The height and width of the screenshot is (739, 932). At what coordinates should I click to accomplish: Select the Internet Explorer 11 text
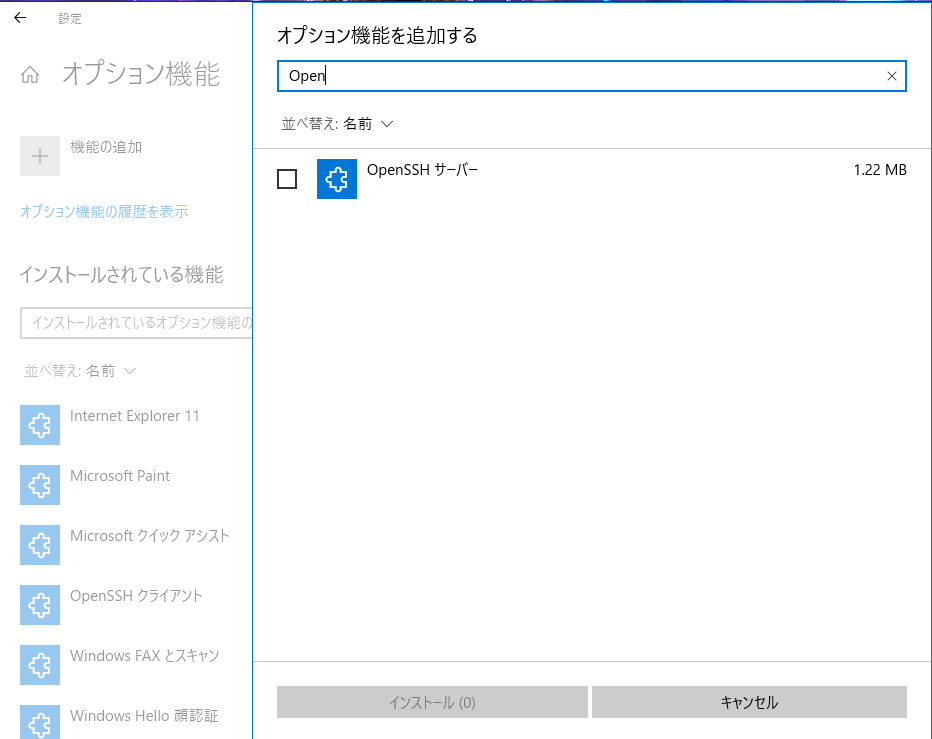(134, 416)
